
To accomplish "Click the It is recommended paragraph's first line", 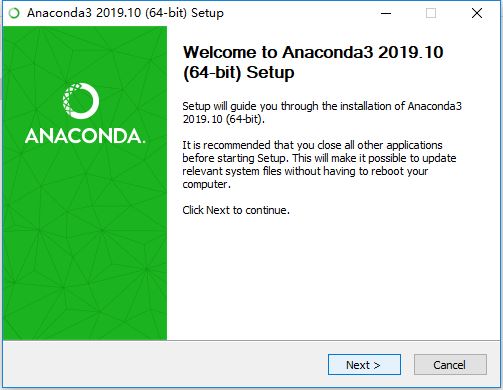I will [312, 145].
